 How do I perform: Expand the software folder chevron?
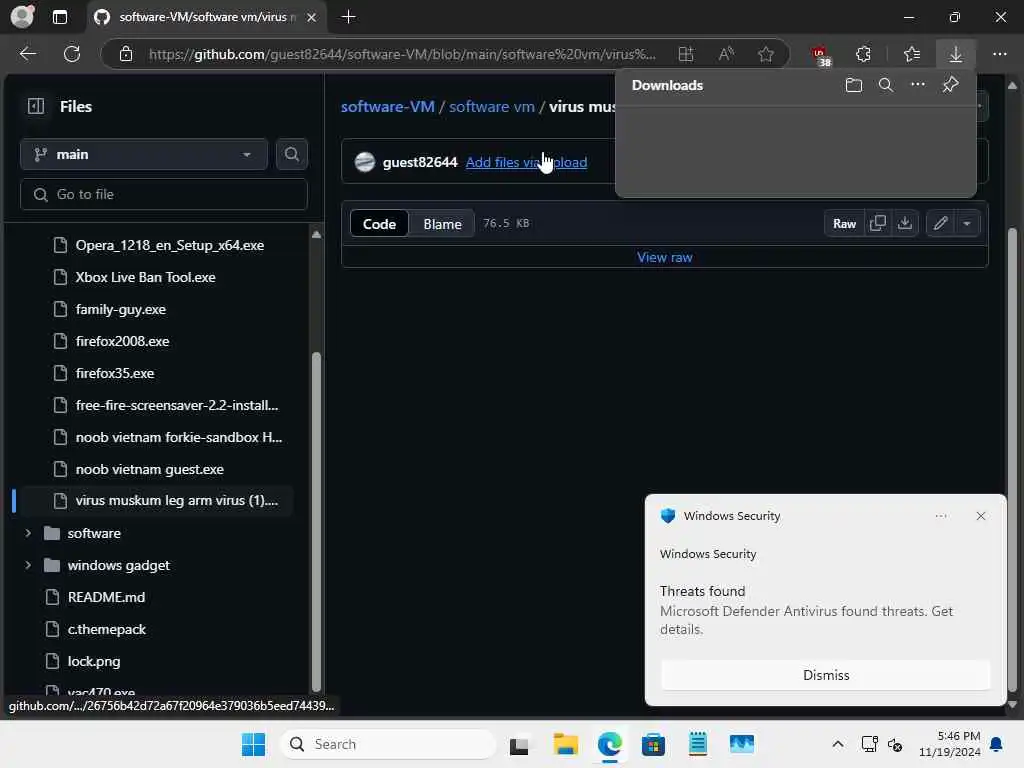coord(28,533)
